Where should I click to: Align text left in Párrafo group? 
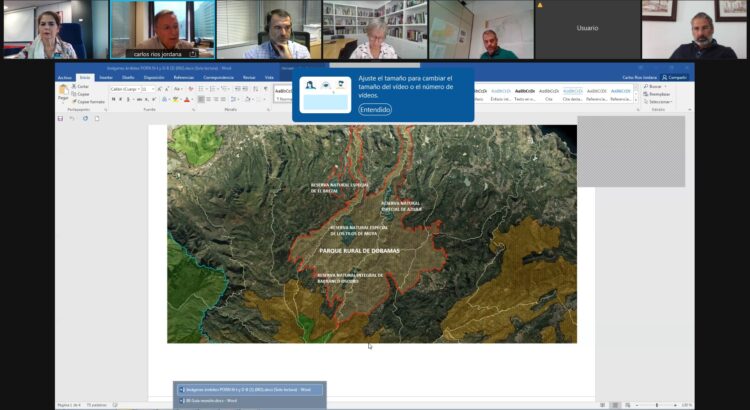(201, 99)
